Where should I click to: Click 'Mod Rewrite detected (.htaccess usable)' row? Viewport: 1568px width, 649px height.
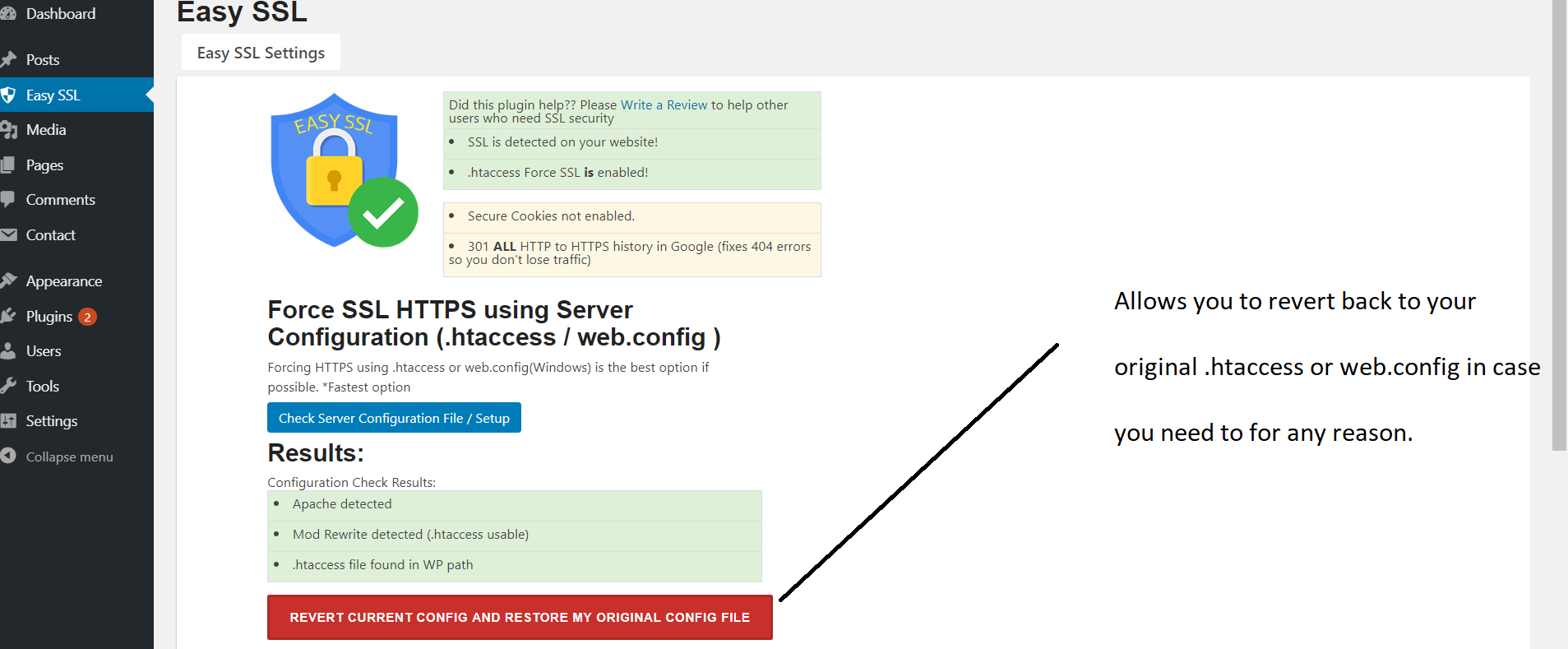(x=515, y=535)
